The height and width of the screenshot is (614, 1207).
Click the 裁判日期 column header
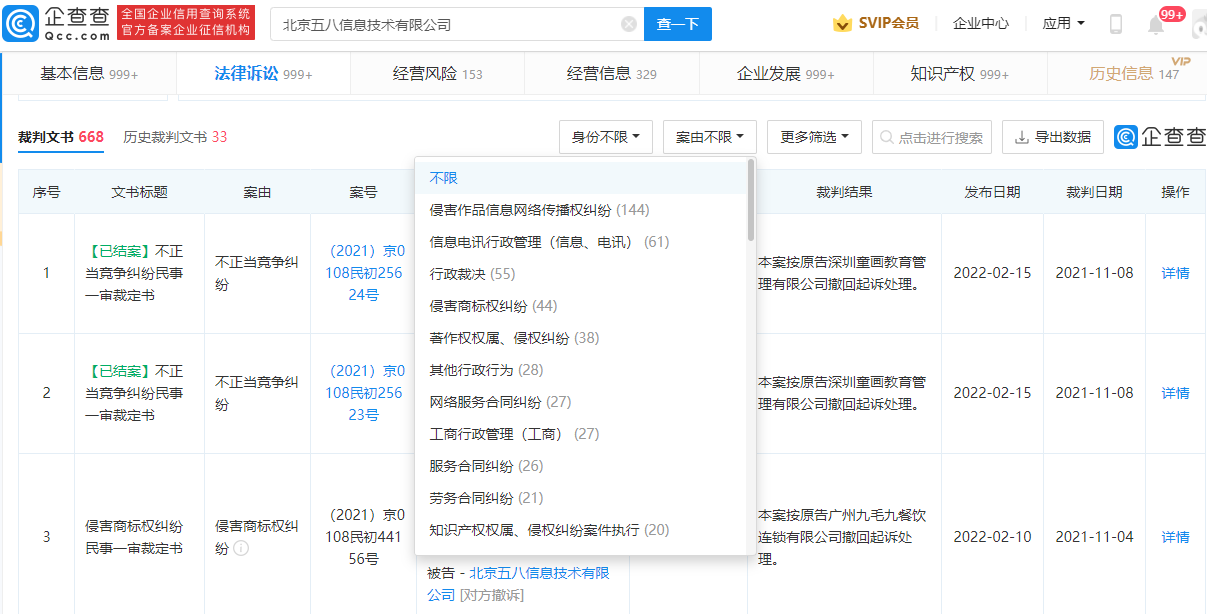(1094, 192)
